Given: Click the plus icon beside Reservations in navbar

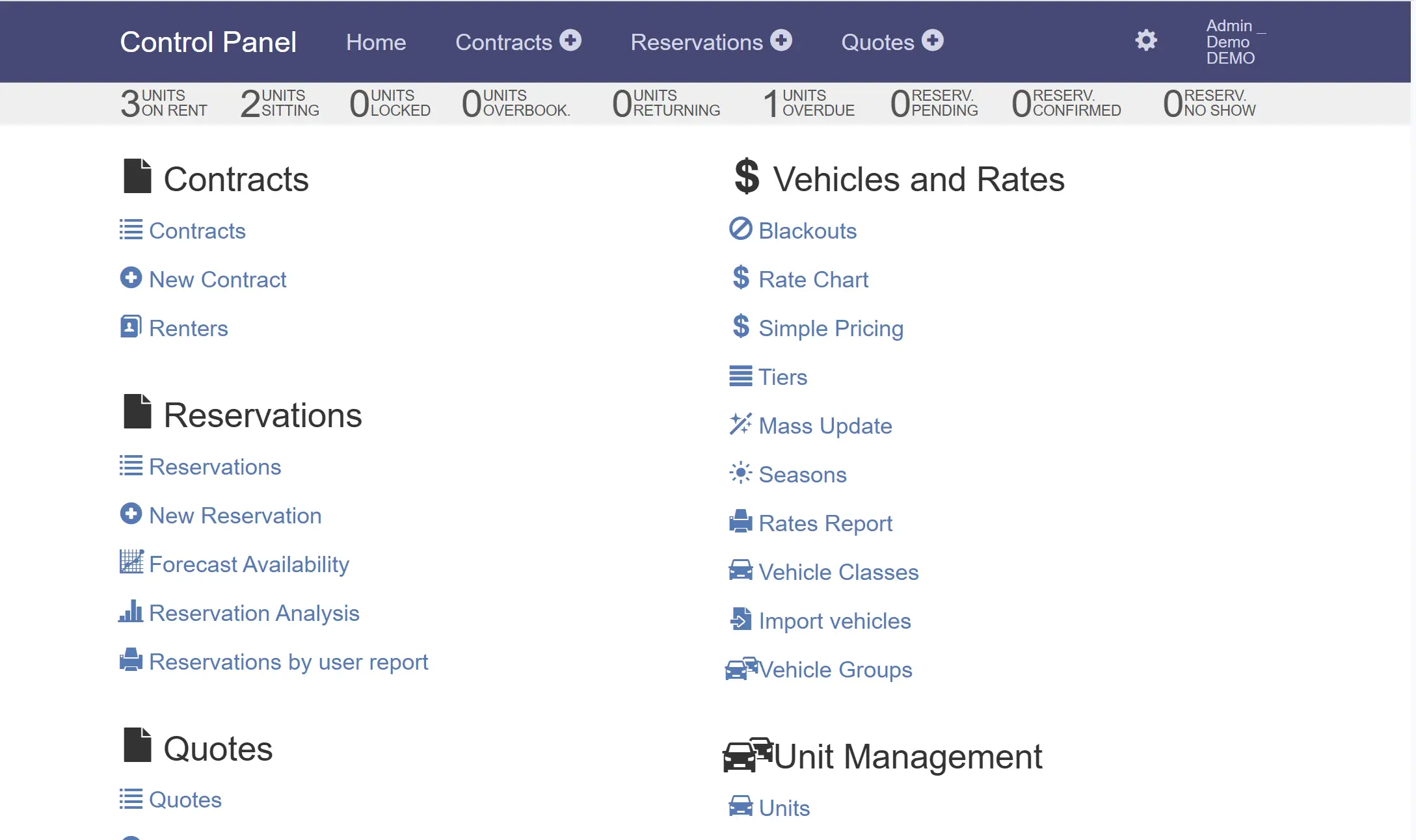Looking at the screenshot, I should [x=781, y=40].
